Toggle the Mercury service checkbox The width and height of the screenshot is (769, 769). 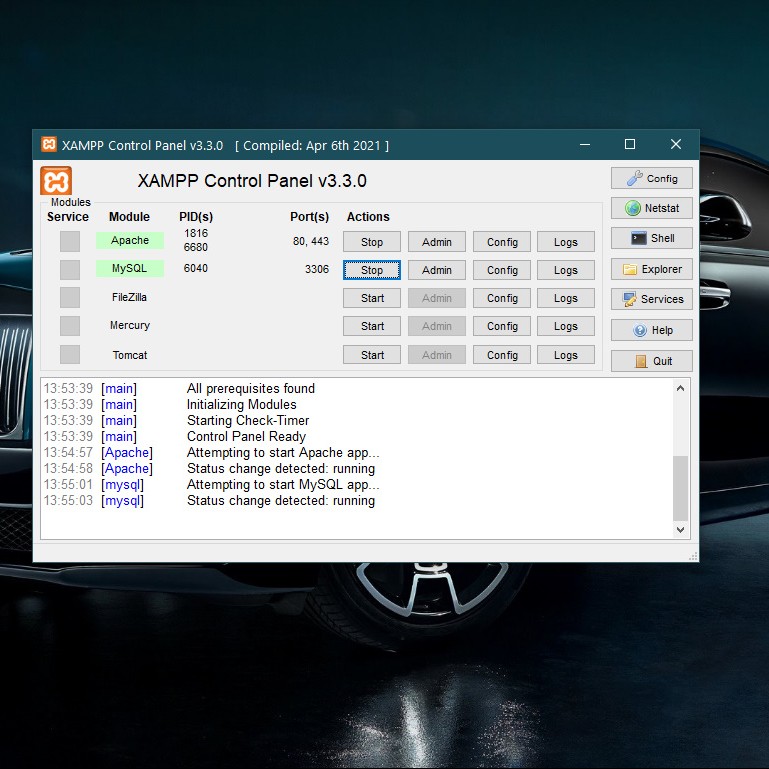[70, 326]
